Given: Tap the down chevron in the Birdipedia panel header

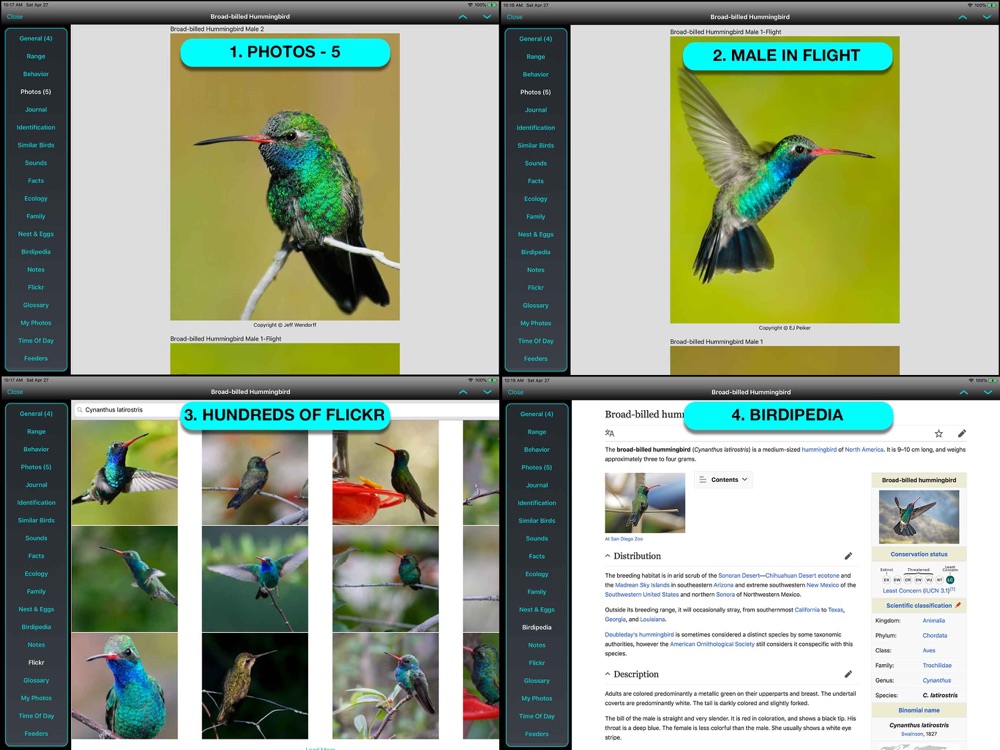Looking at the screenshot, I should pos(988,392).
